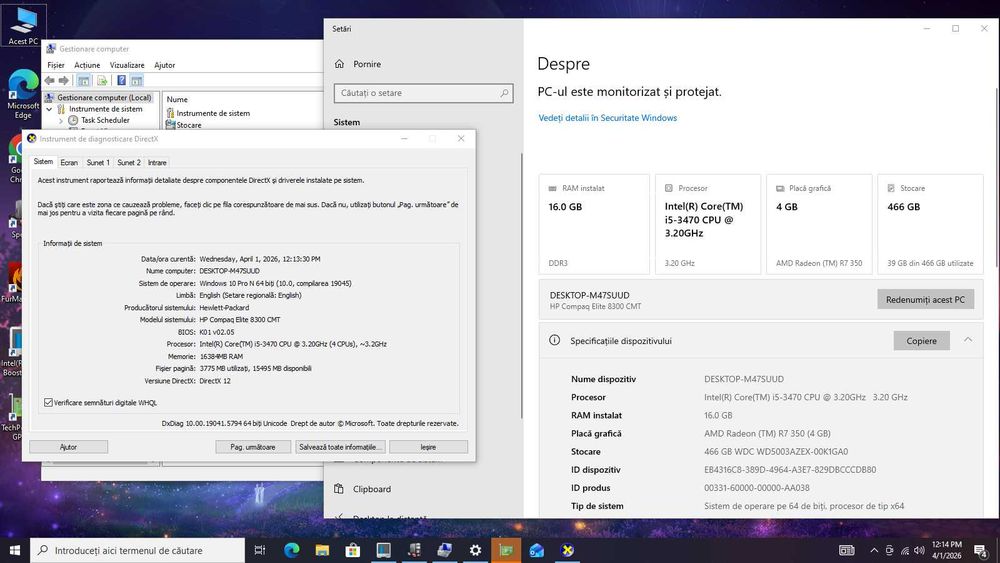Click Pag. următoare button
1000x563 pixels.
(253, 447)
